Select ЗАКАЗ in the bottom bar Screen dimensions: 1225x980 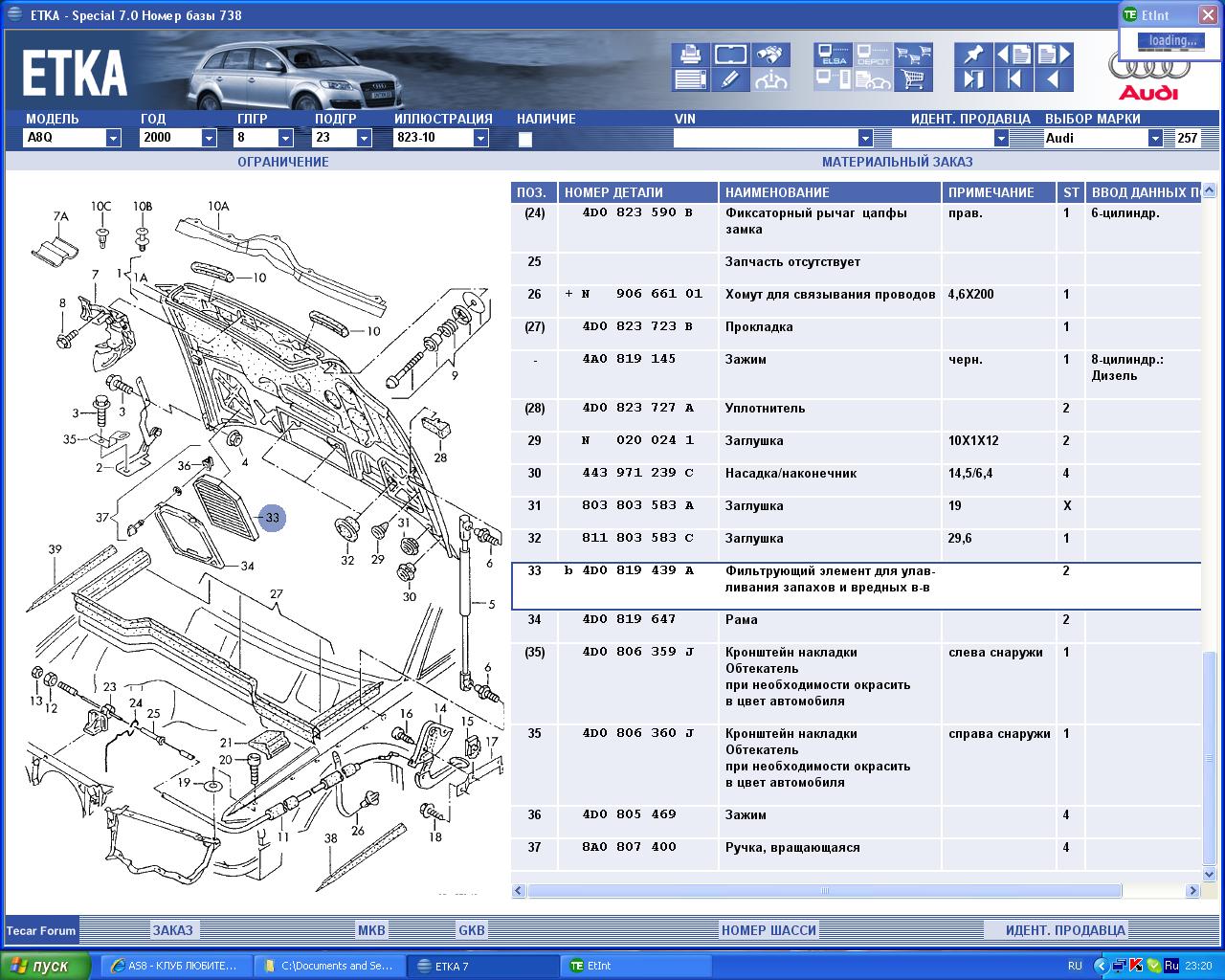coord(173,930)
